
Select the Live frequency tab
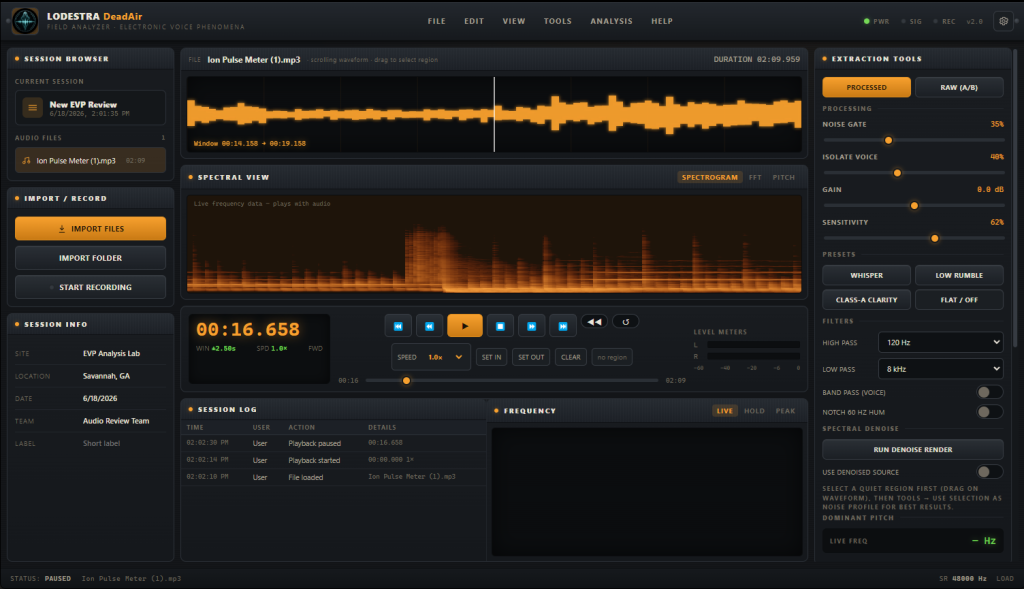tap(725, 411)
